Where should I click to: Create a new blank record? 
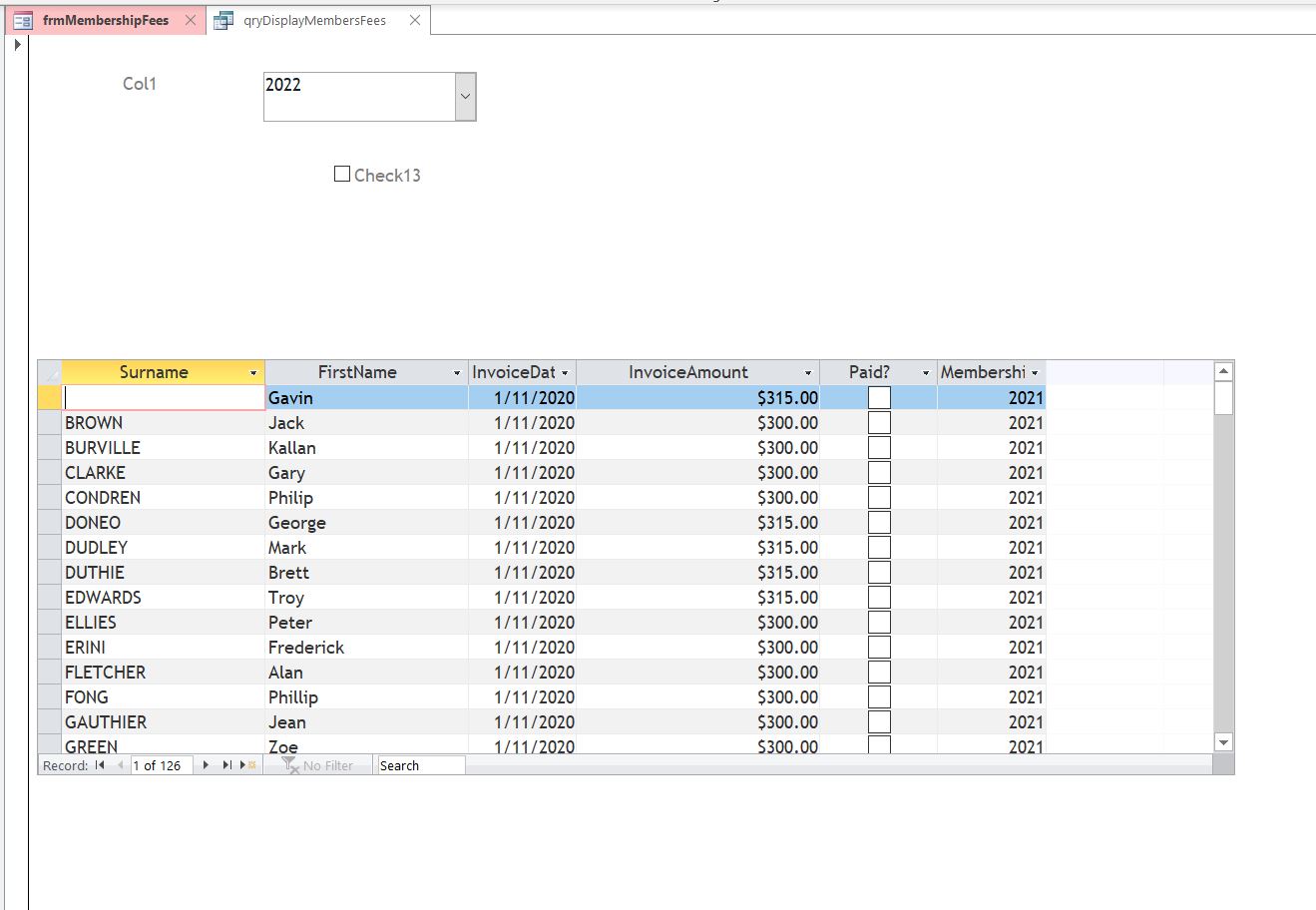(248, 765)
